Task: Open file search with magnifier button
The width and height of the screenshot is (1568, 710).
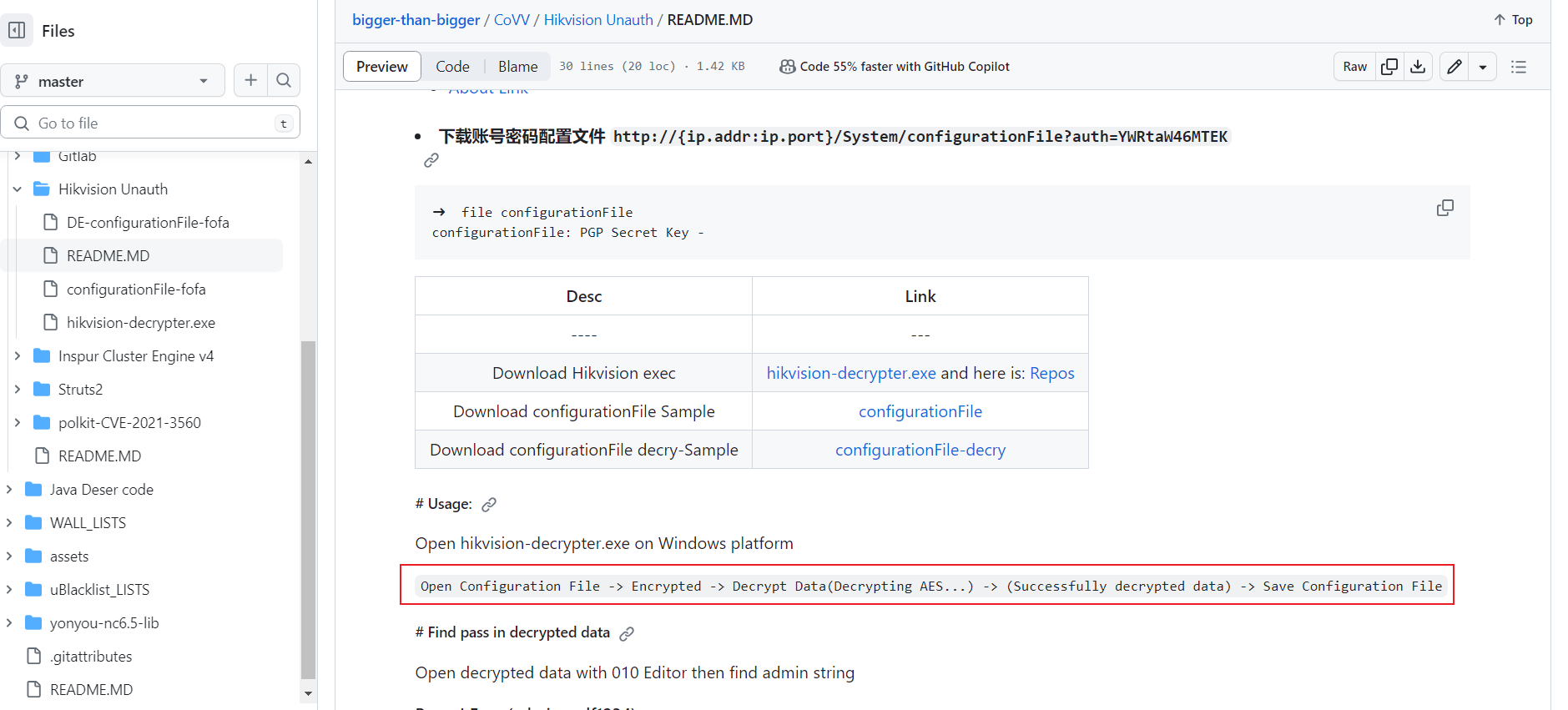Action: pyautogui.click(x=284, y=80)
